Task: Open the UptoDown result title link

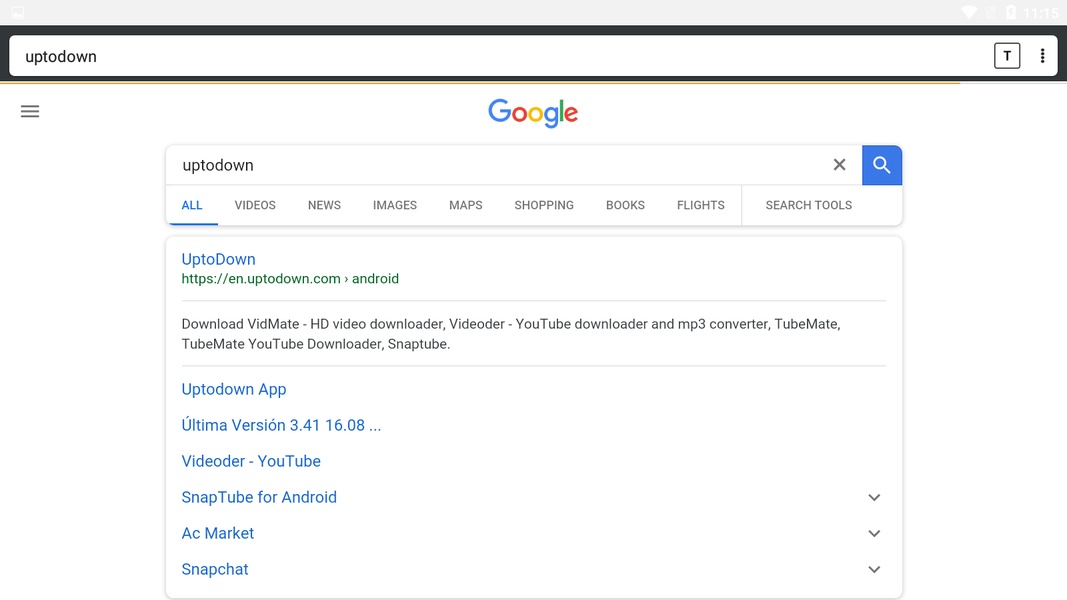Action: point(218,259)
